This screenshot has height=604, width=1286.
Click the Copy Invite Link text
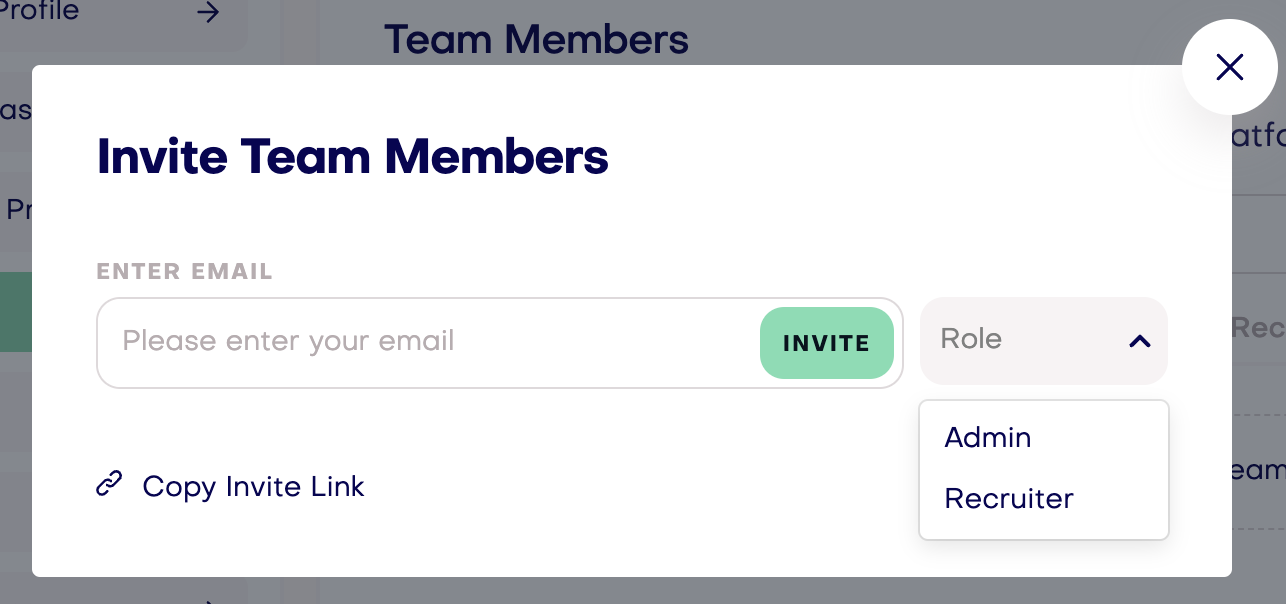tap(253, 486)
